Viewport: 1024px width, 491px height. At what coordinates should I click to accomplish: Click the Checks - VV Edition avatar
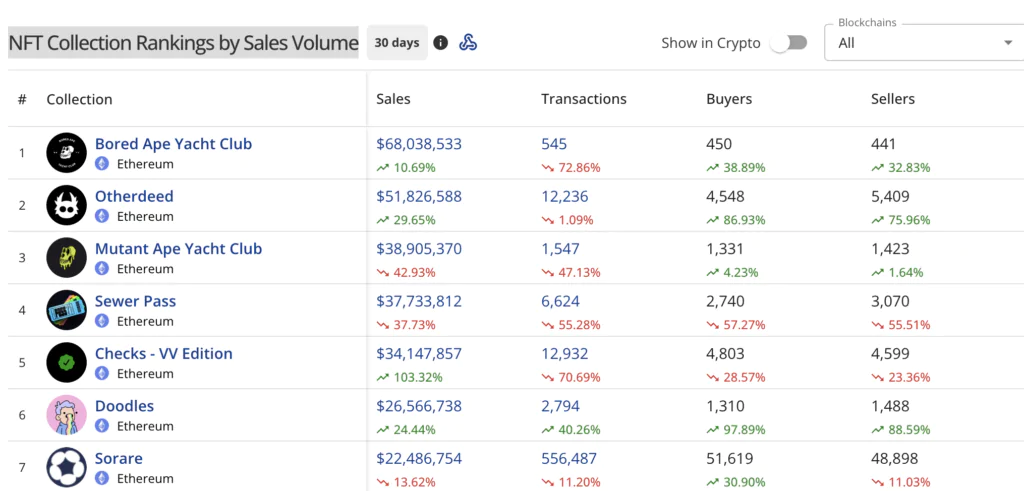click(x=67, y=362)
